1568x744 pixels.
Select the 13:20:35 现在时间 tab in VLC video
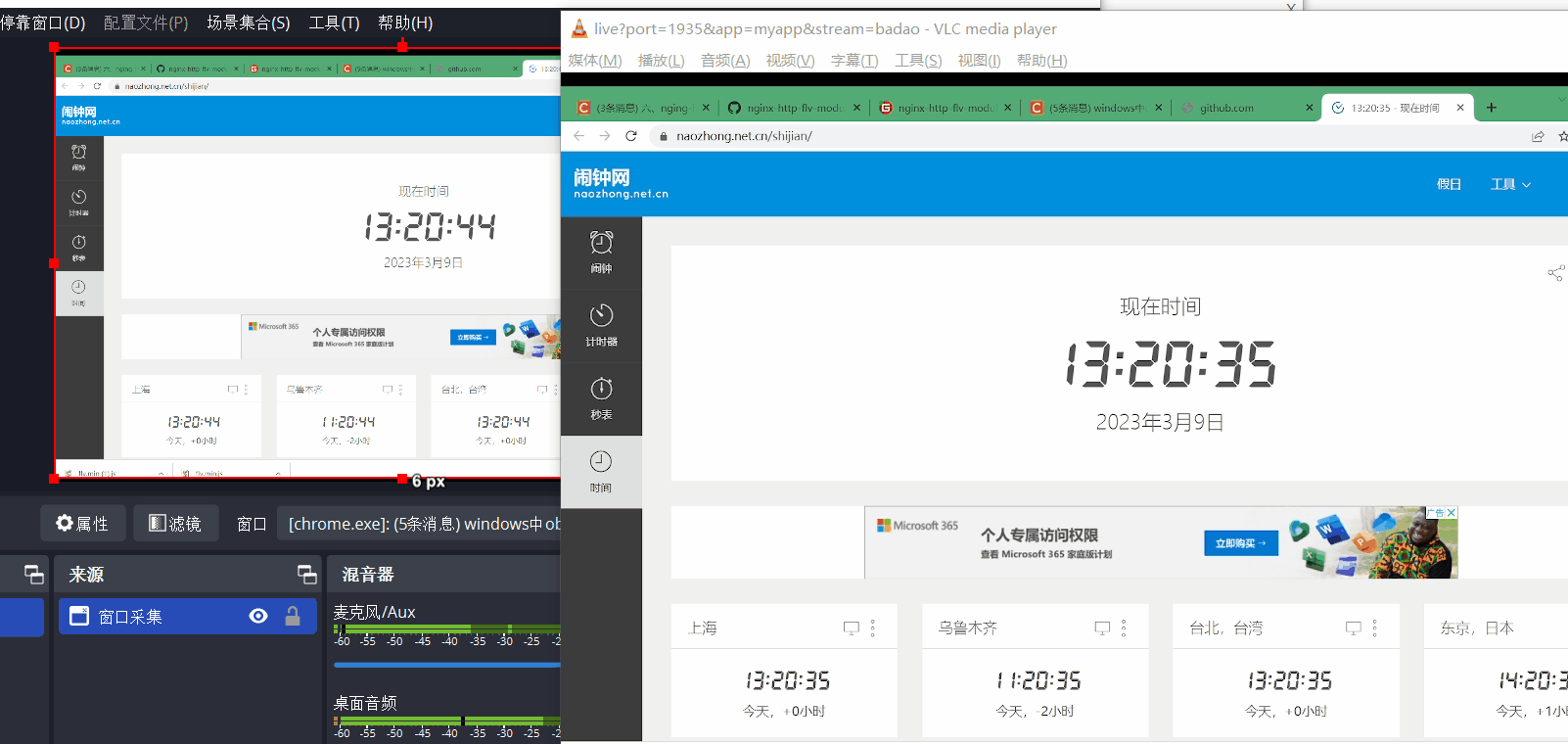pyautogui.click(x=1396, y=108)
